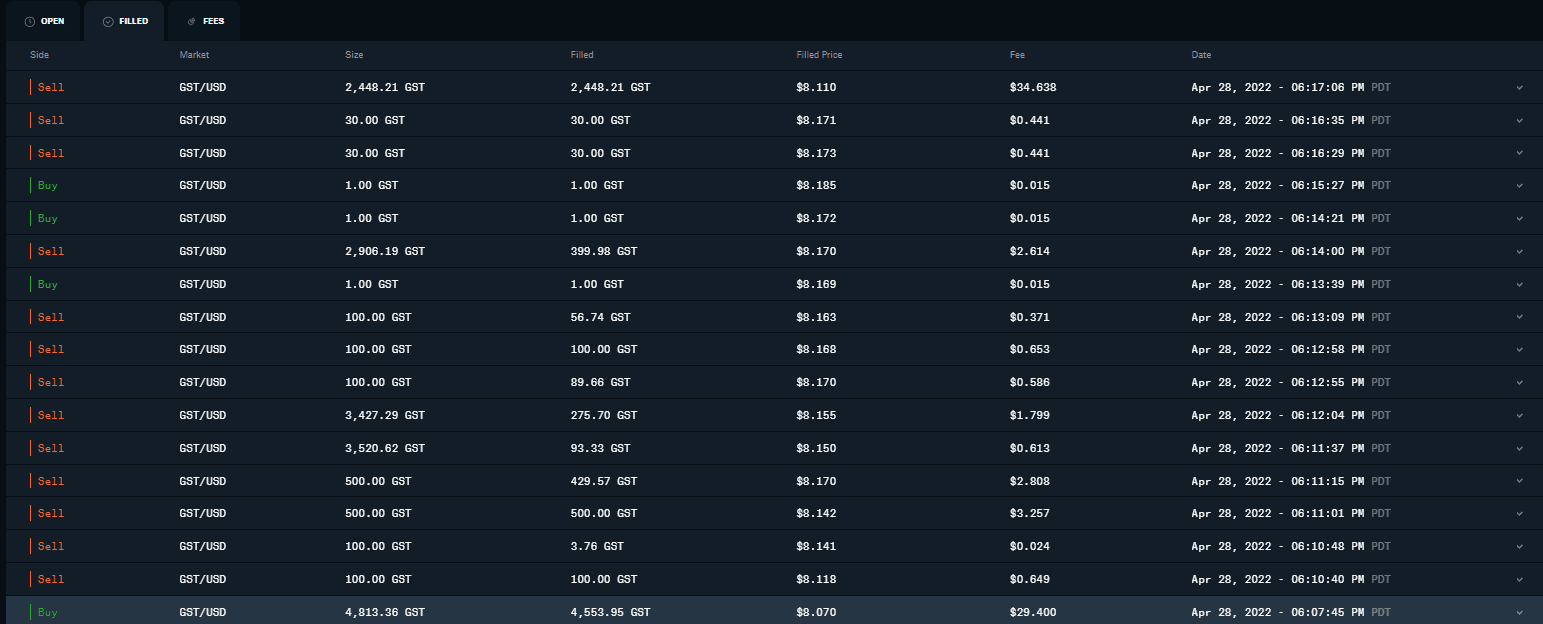Expand the 06:07:45 PM buy order

[1519, 612]
